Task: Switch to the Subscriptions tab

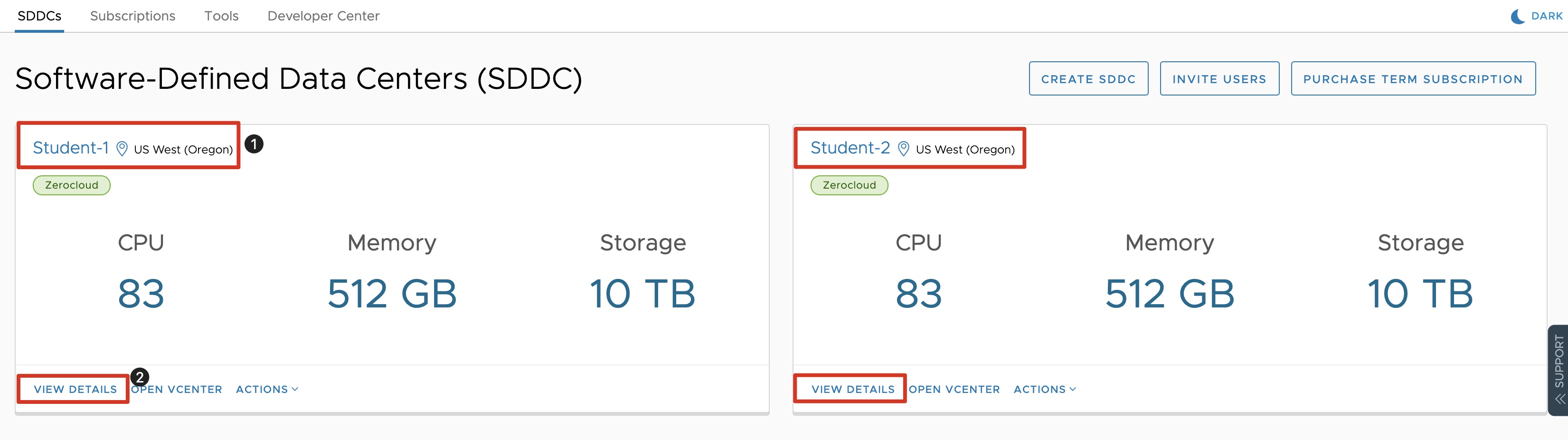Action: pyautogui.click(x=132, y=16)
